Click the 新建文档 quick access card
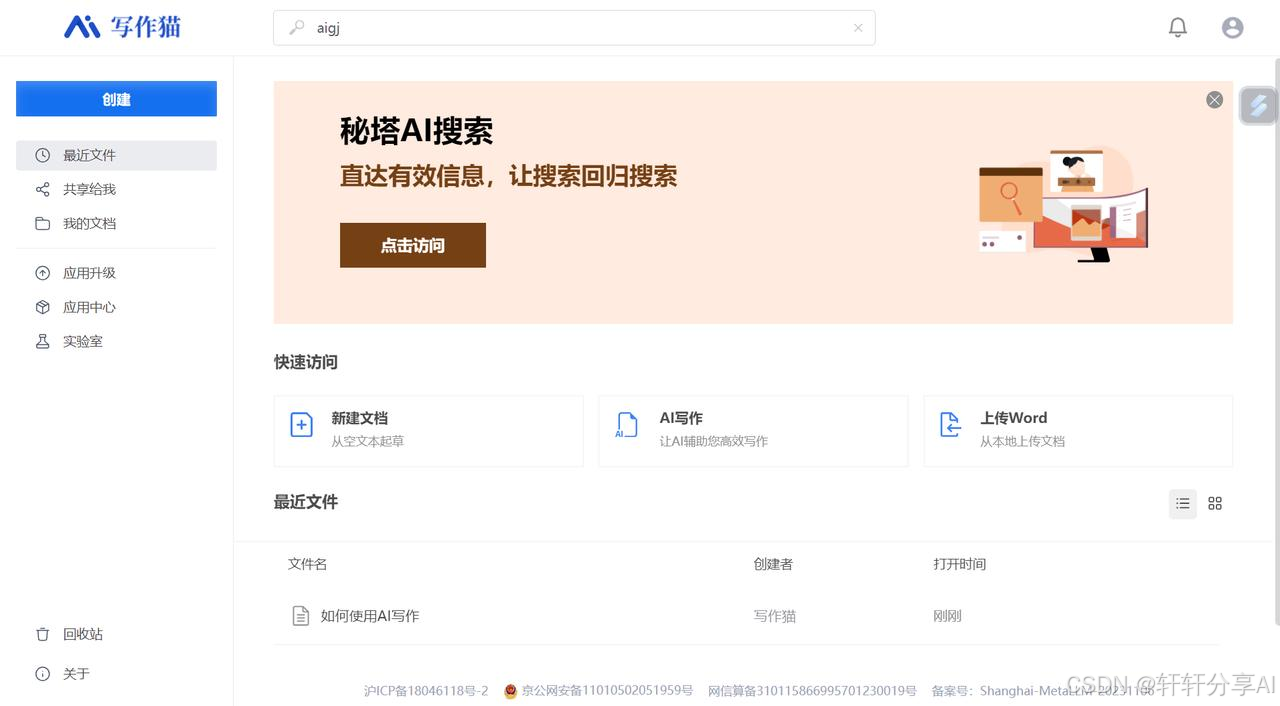 pos(428,431)
